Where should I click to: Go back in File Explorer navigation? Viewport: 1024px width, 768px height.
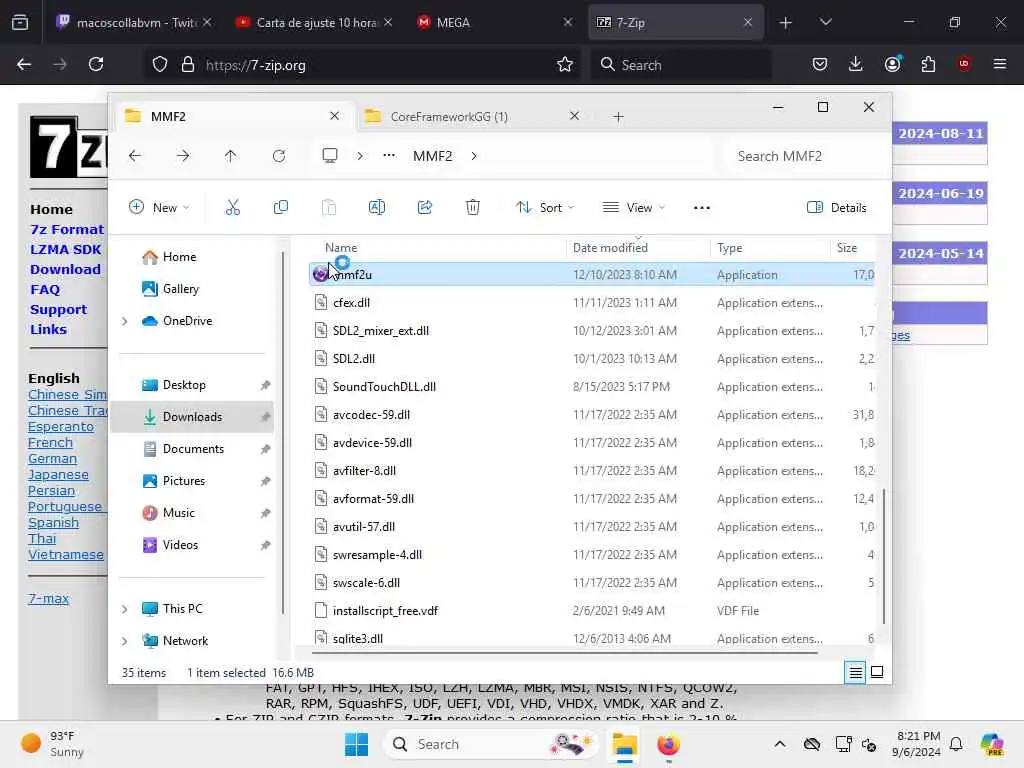(135, 156)
